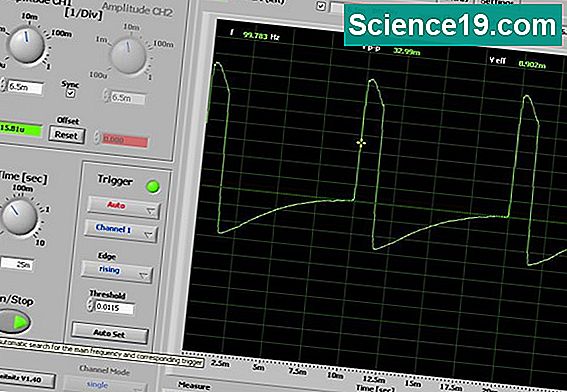Toggle the Sync checkbox

tap(71, 93)
